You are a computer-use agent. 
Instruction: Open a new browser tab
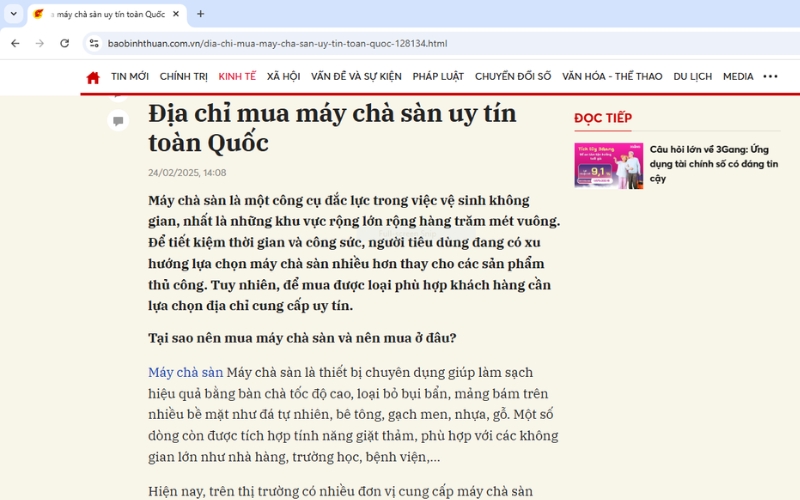coord(201,14)
